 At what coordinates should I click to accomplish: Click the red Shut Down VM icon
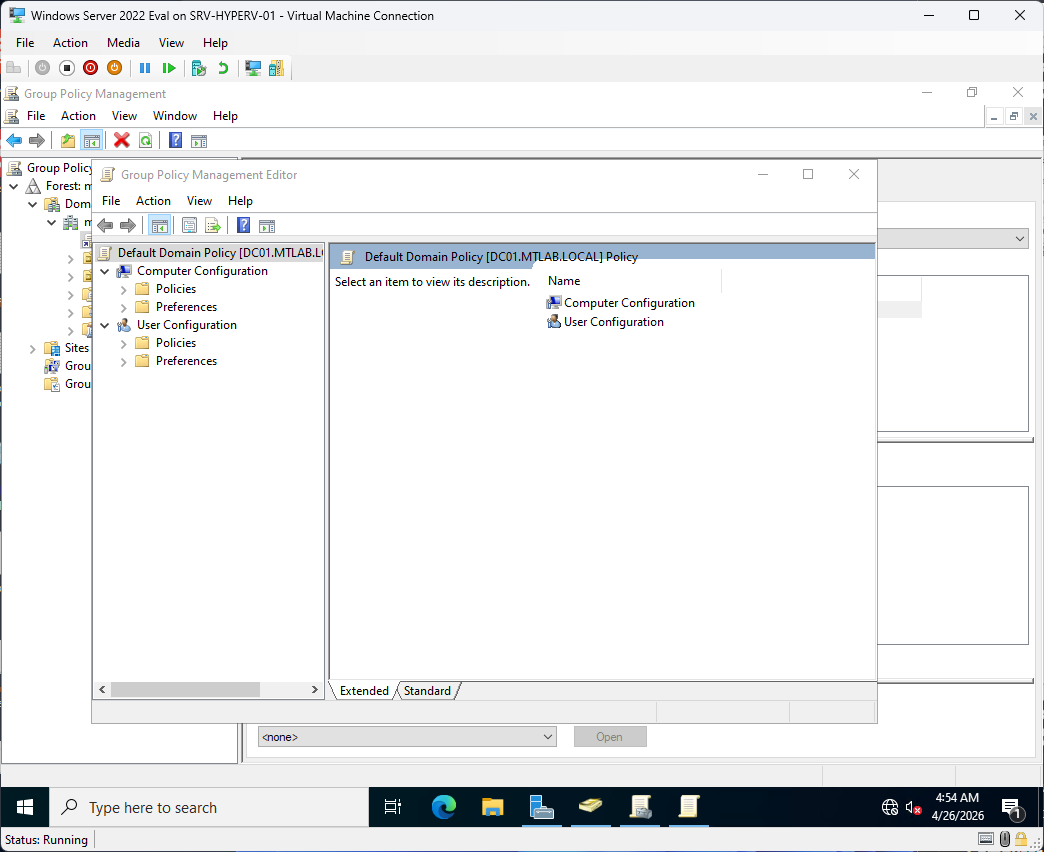91,68
